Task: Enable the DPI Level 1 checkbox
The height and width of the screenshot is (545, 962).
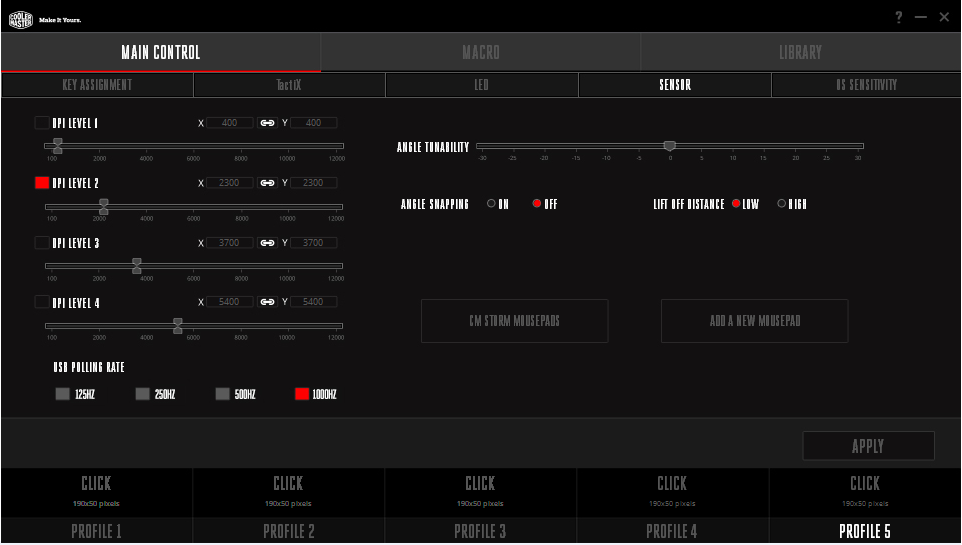Action: pos(42,123)
